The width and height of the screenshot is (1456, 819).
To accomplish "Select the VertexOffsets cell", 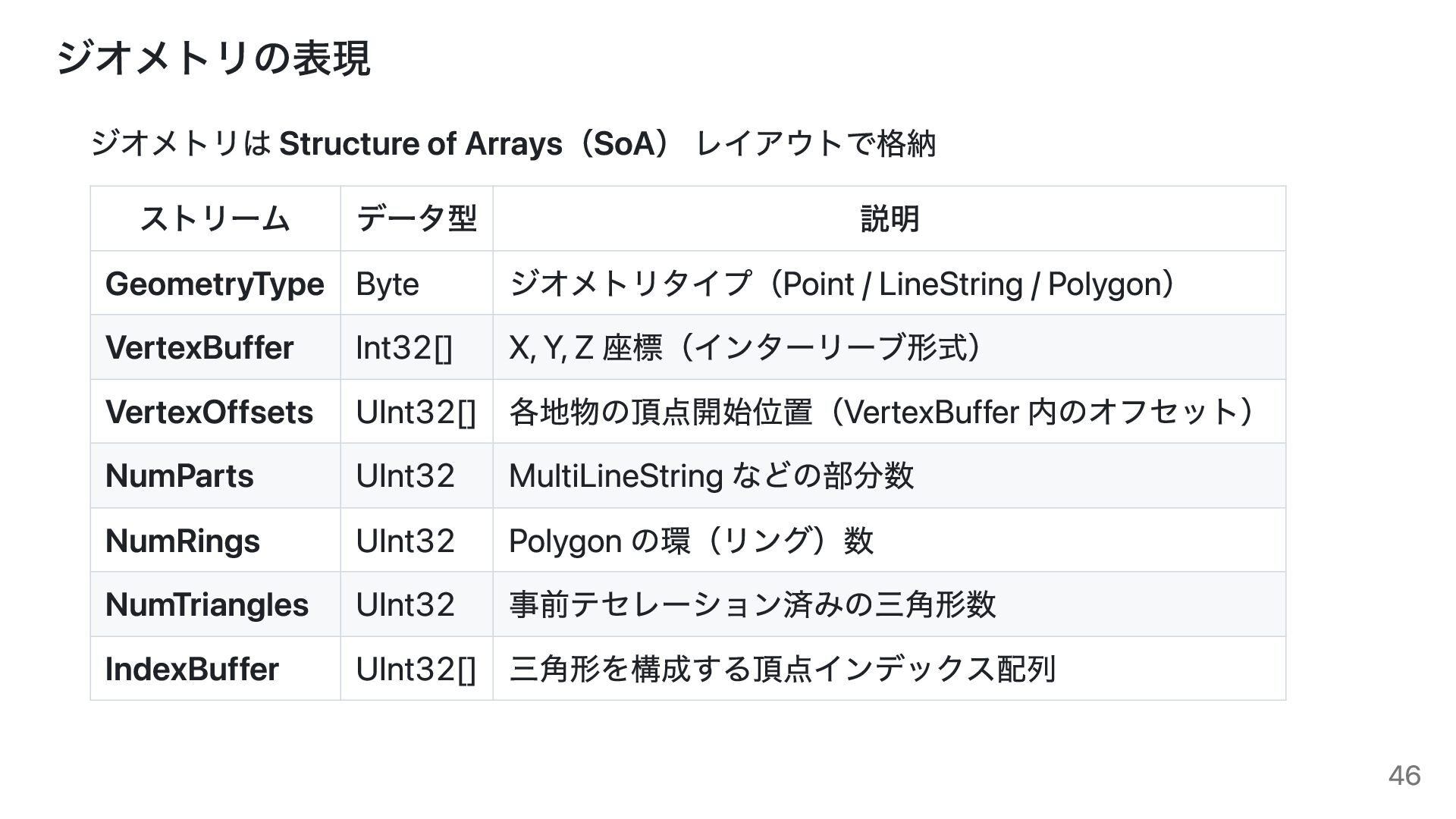I will 209,413.
